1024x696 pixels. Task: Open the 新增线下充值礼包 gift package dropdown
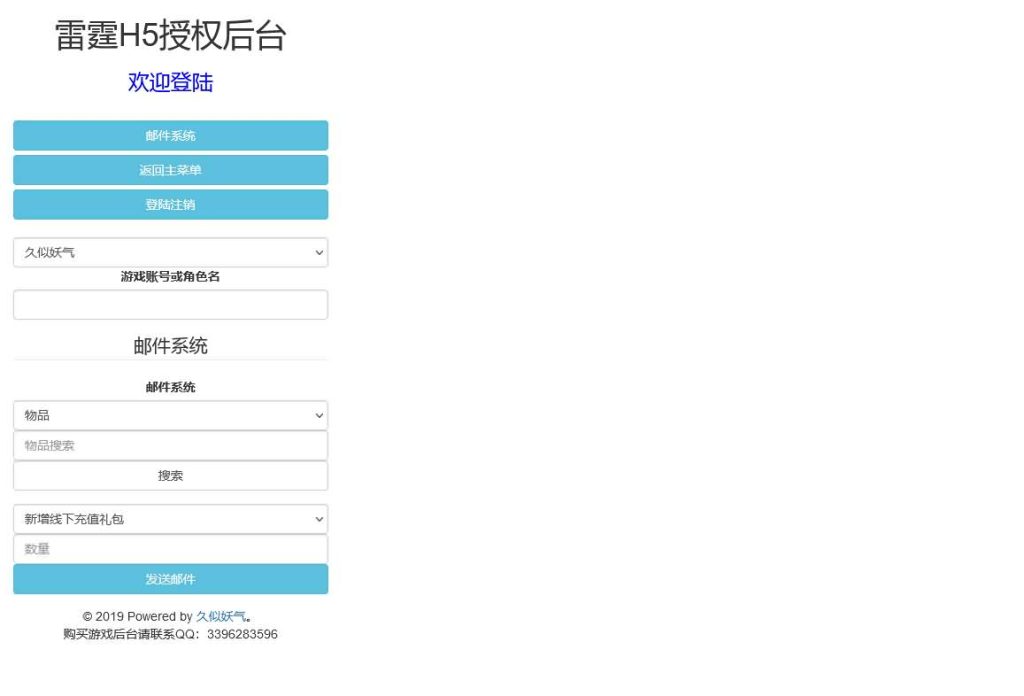[170, 519]
